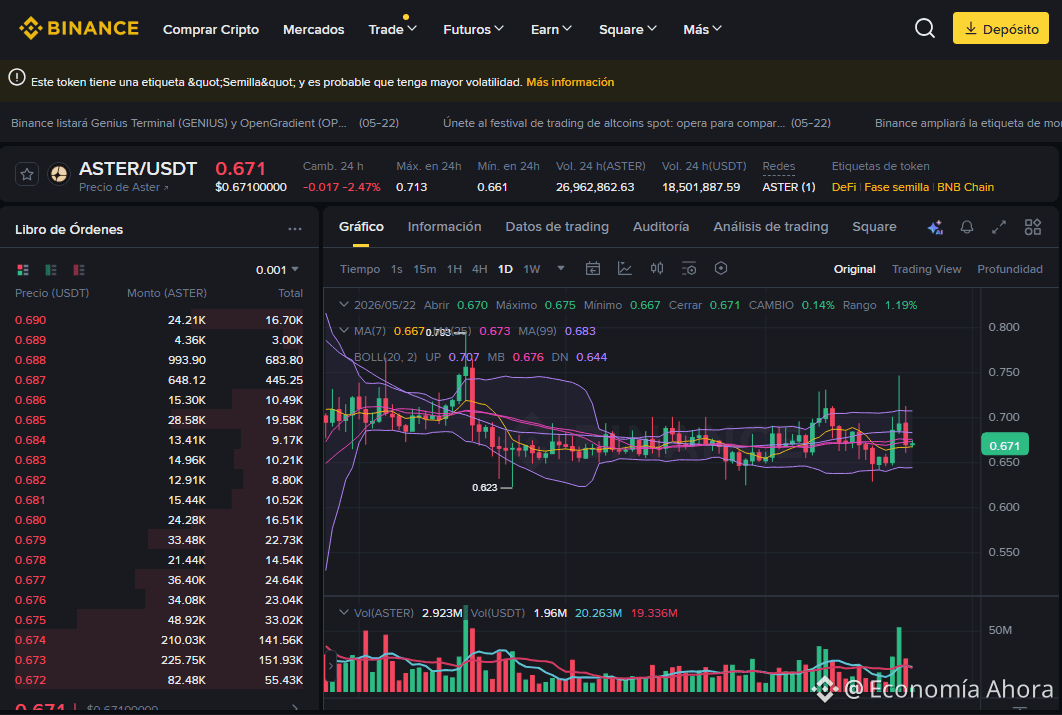
Task: Switch chart to Trading View
Action: click(x=927, y=269)
